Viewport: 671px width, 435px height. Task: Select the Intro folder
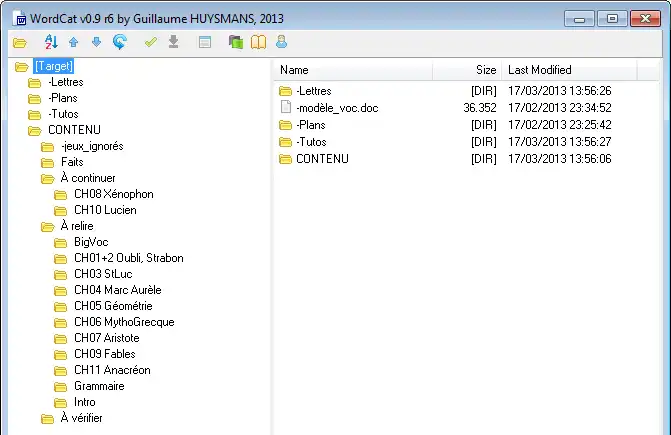tap(85, 402)
